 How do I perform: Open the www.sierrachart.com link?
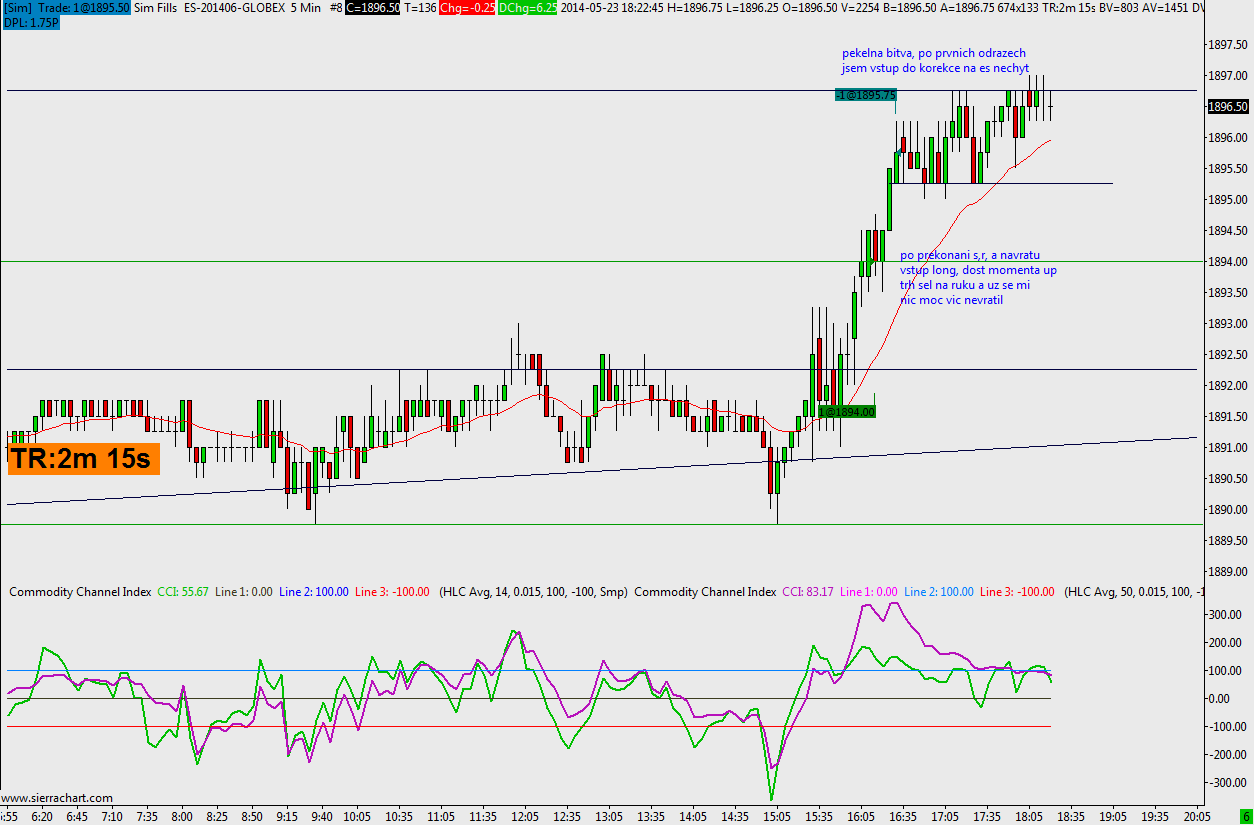tap(57, 798)
